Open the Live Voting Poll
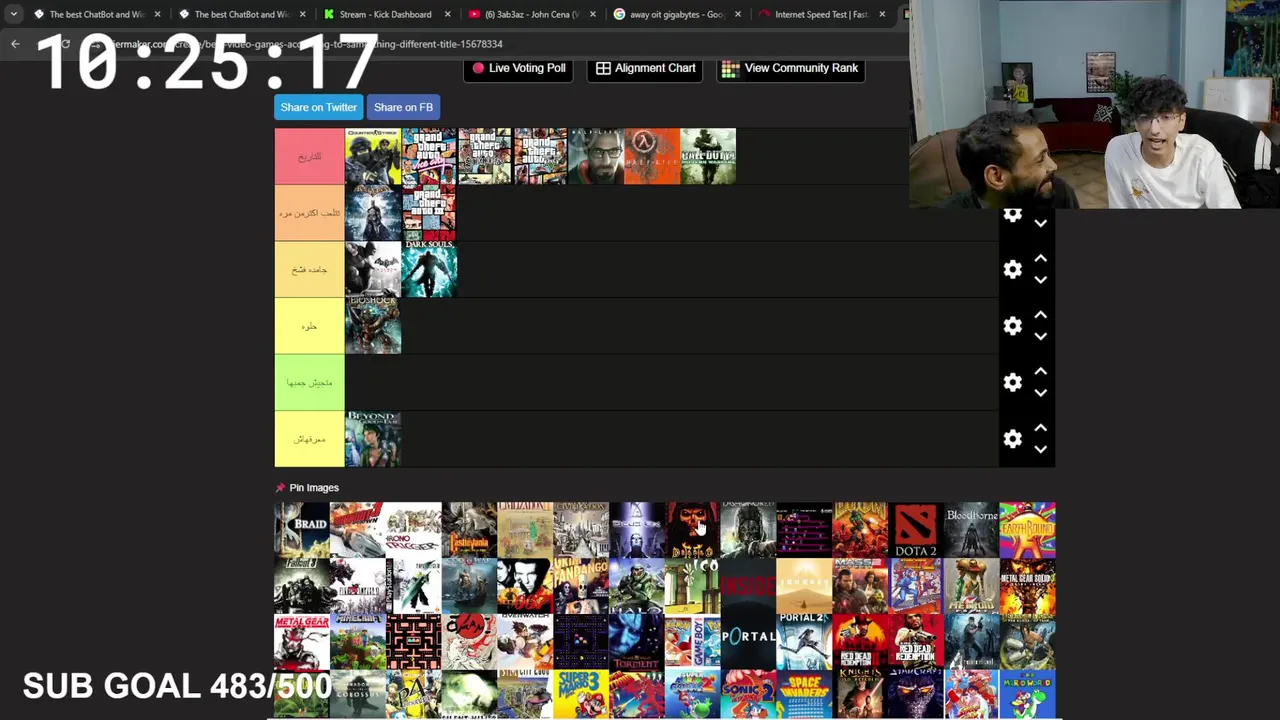This screenshot has width=1280, height=720. 518,68
